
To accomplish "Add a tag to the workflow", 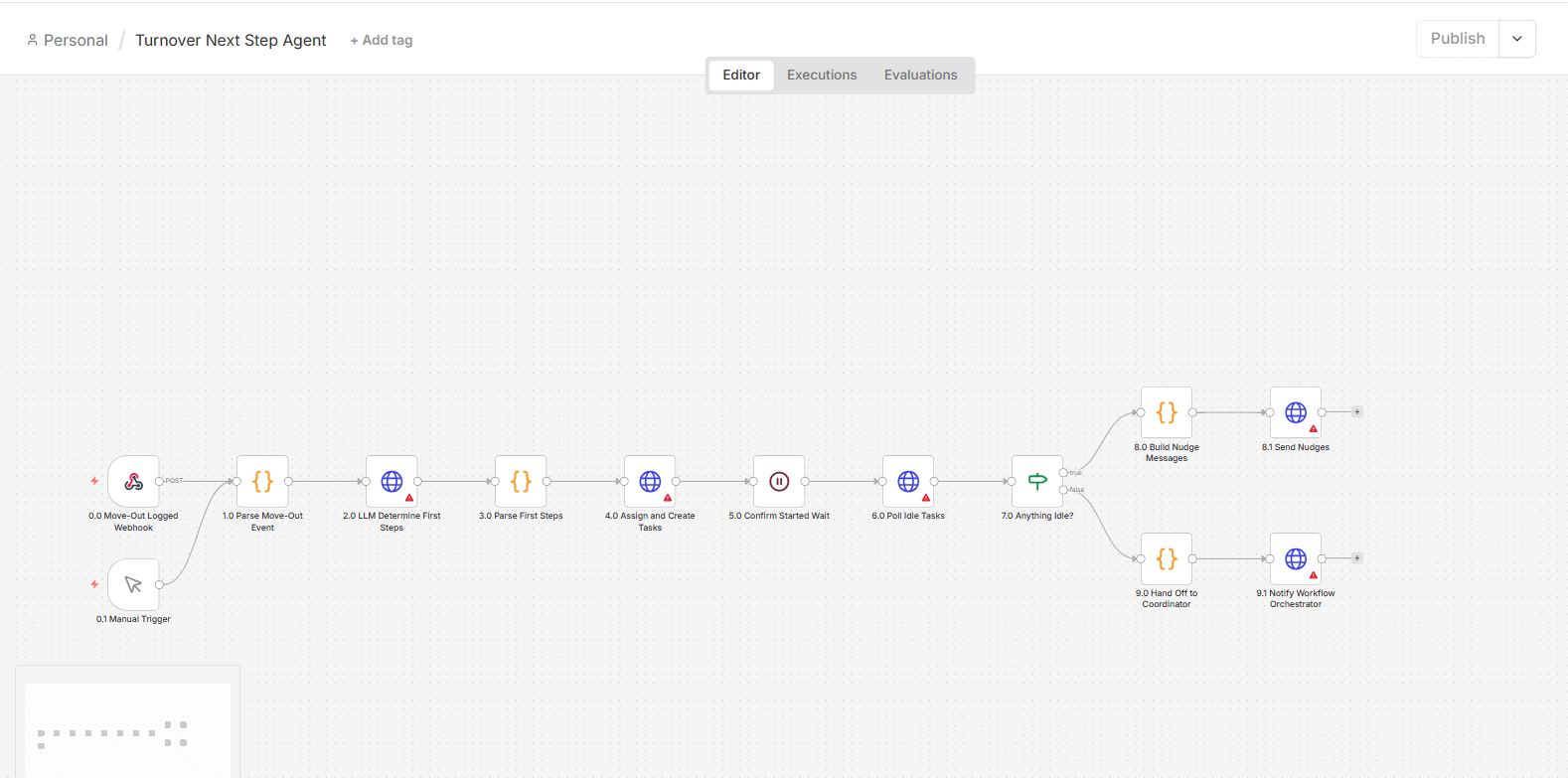I will [x=382, y=40].
